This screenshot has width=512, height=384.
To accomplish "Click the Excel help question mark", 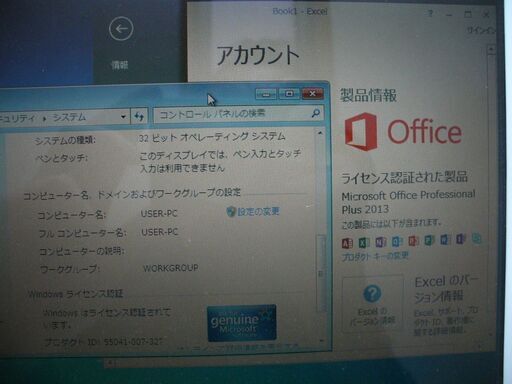I will coord(372,294).
